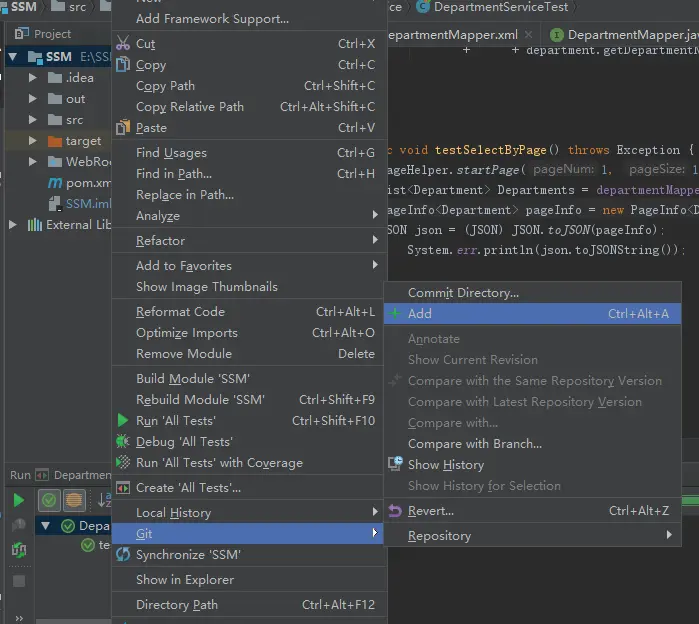Choose Show in Explorer
The height and width of the screenshot is (624, 699).
[x=247, y=579]
